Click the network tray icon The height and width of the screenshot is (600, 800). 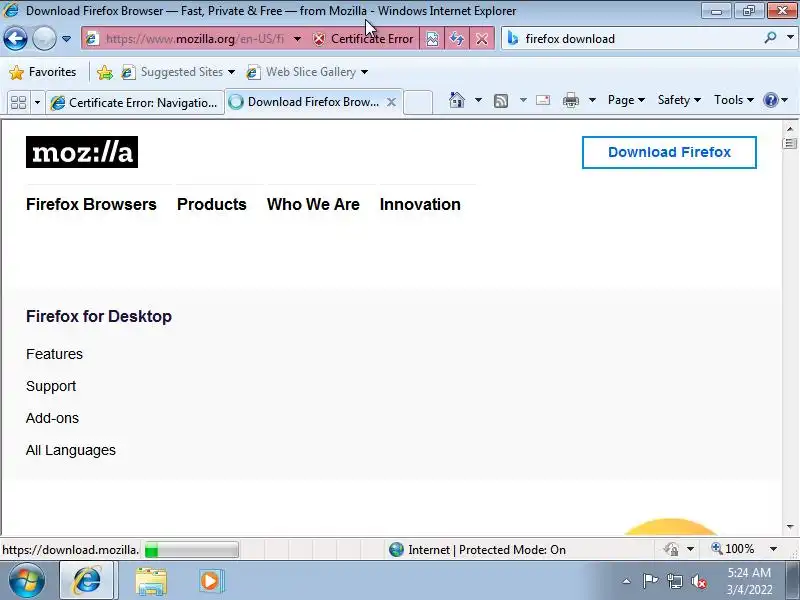point(674,581)
